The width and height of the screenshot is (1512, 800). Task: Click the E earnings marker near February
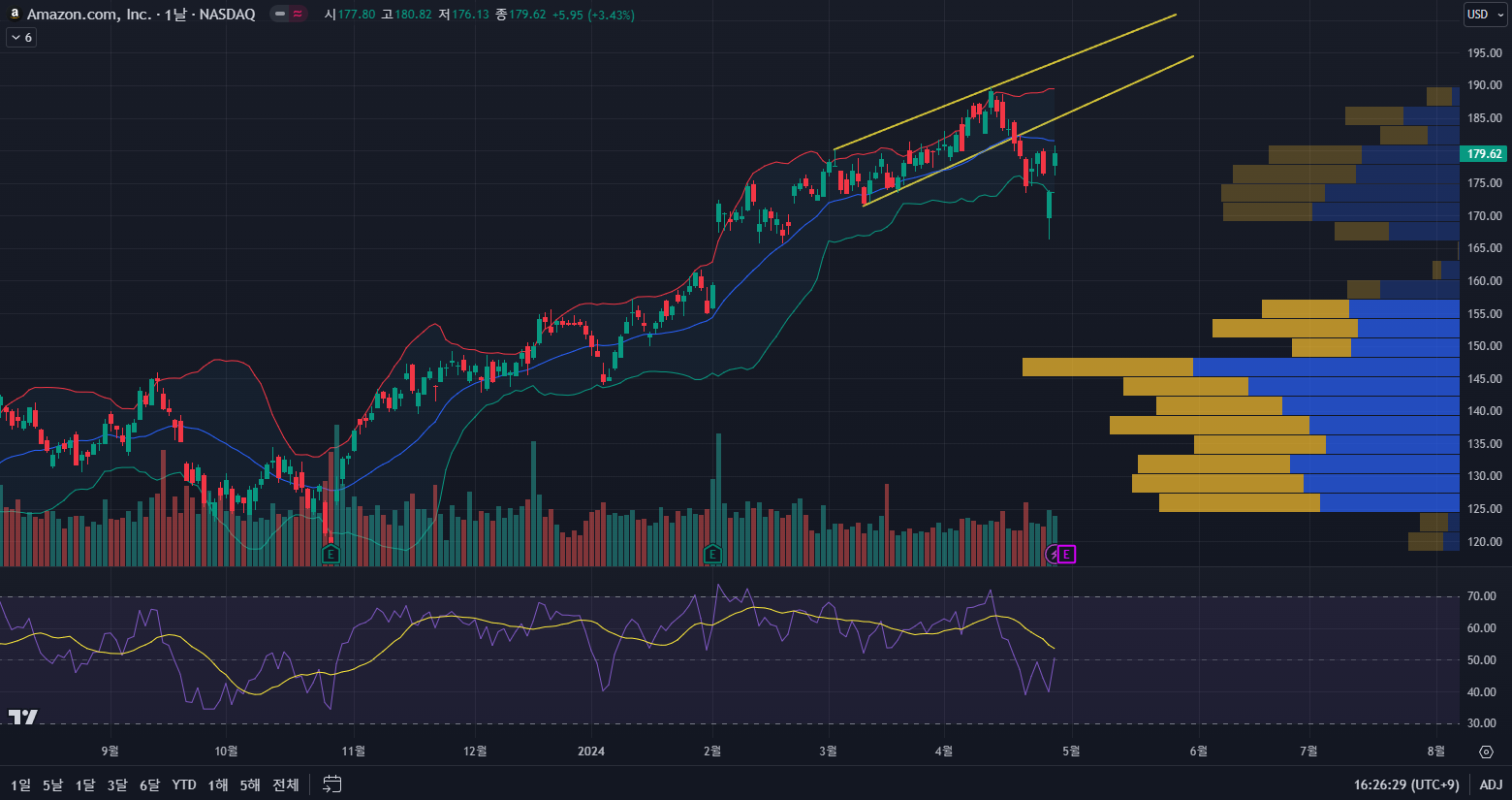[712, 554]
